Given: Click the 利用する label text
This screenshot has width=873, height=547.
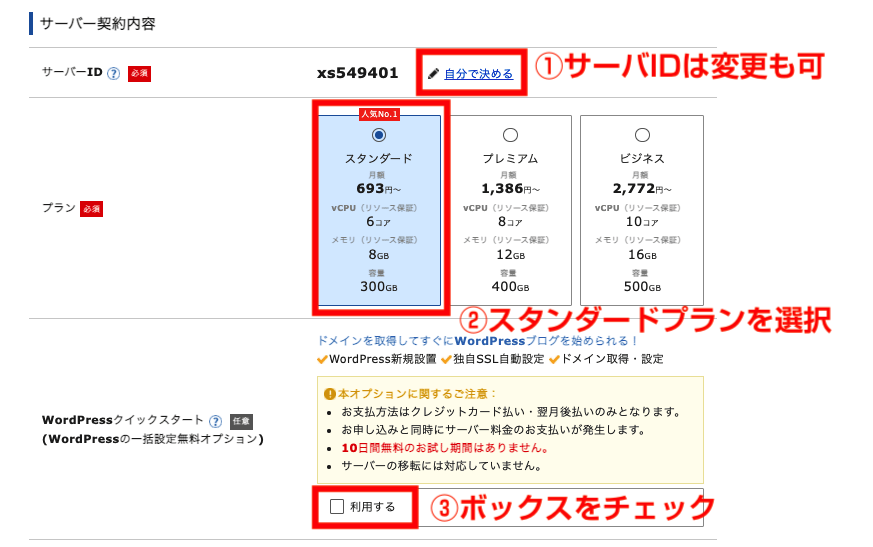Looking at the screenshot, I should click(x=372, y=507).
